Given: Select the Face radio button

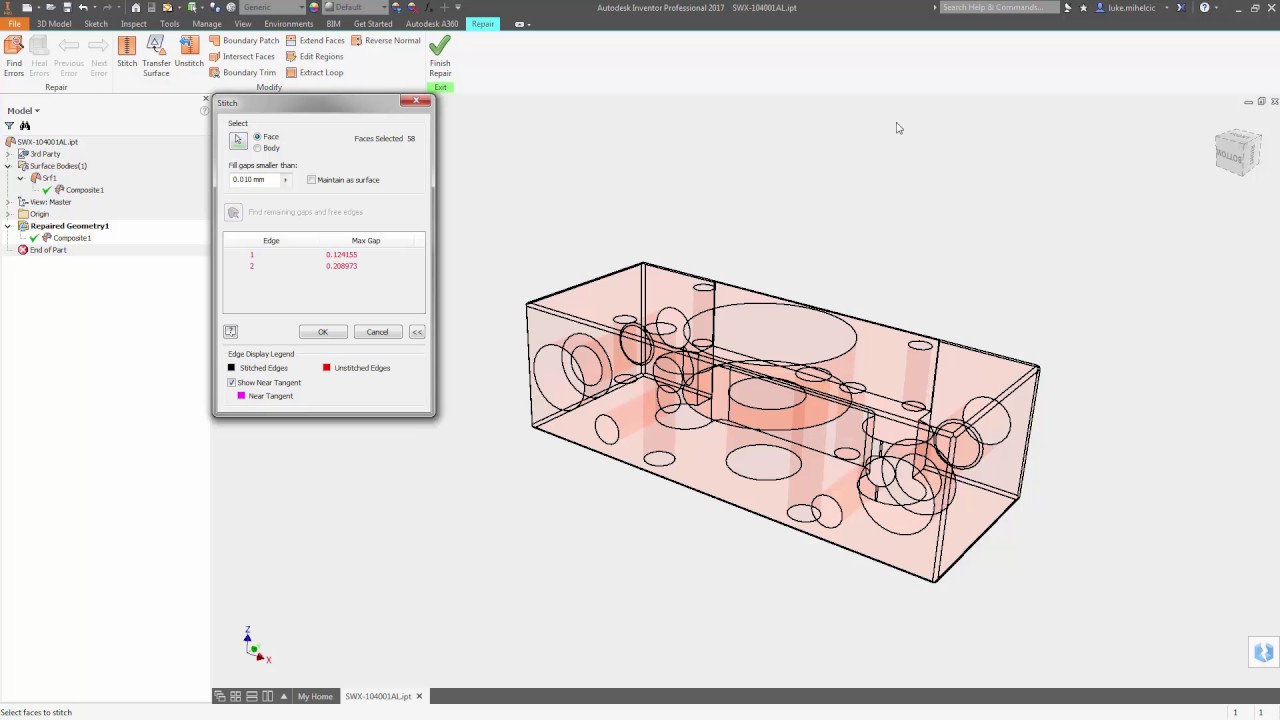Looking at the screenshot, I should click(257, 136).
